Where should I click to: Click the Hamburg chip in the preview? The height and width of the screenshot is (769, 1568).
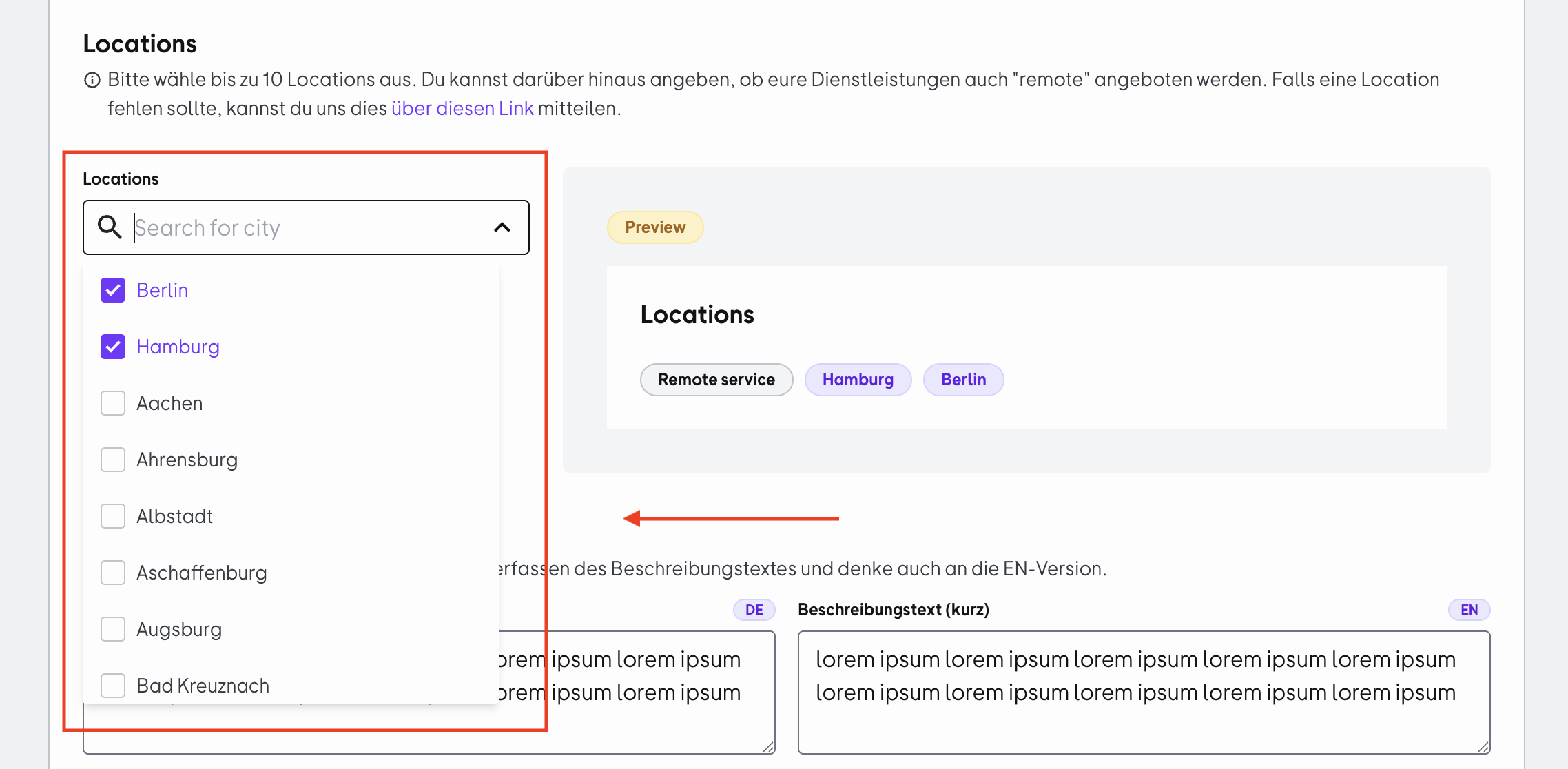[x=858, y=380]
